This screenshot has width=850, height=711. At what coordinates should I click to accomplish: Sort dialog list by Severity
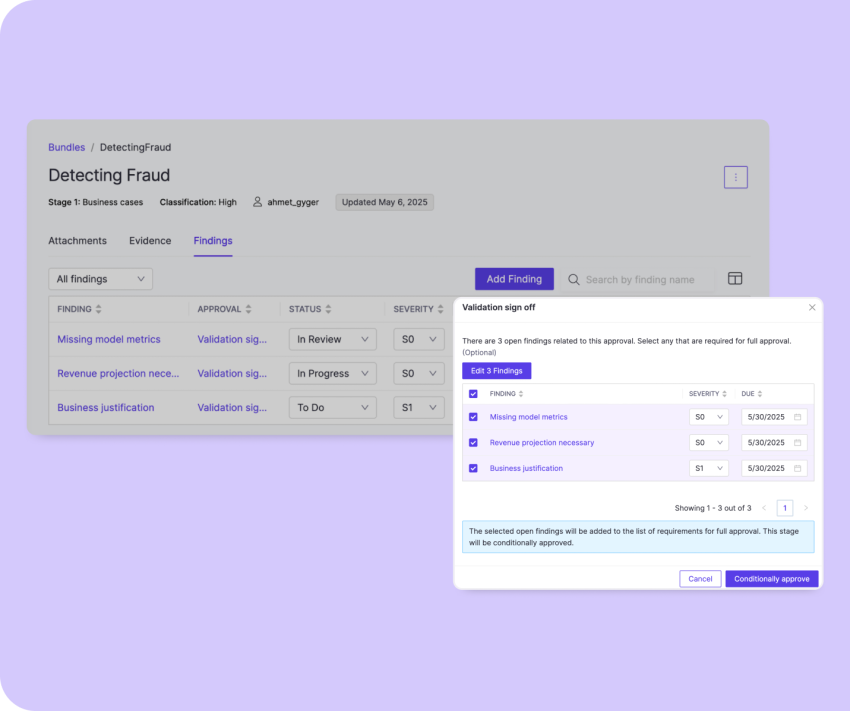724,394
